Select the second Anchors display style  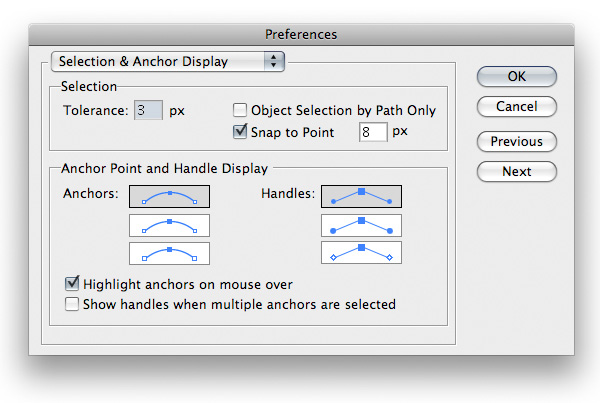click(x=169, y=225)
